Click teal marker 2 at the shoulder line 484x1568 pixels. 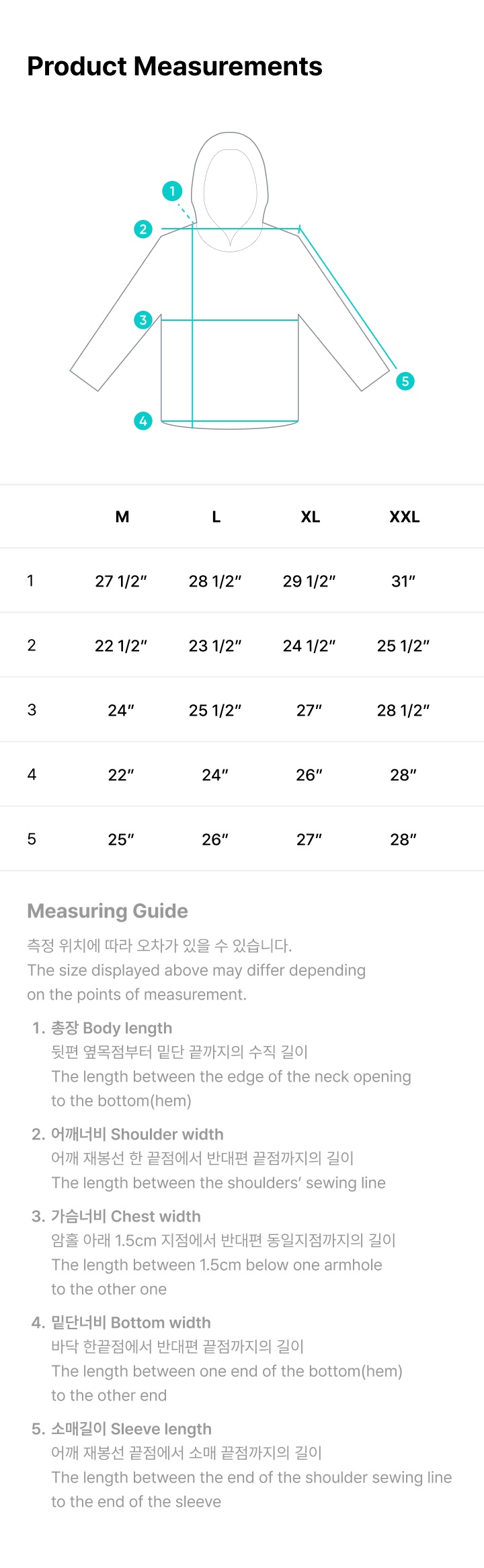point(143,229)
